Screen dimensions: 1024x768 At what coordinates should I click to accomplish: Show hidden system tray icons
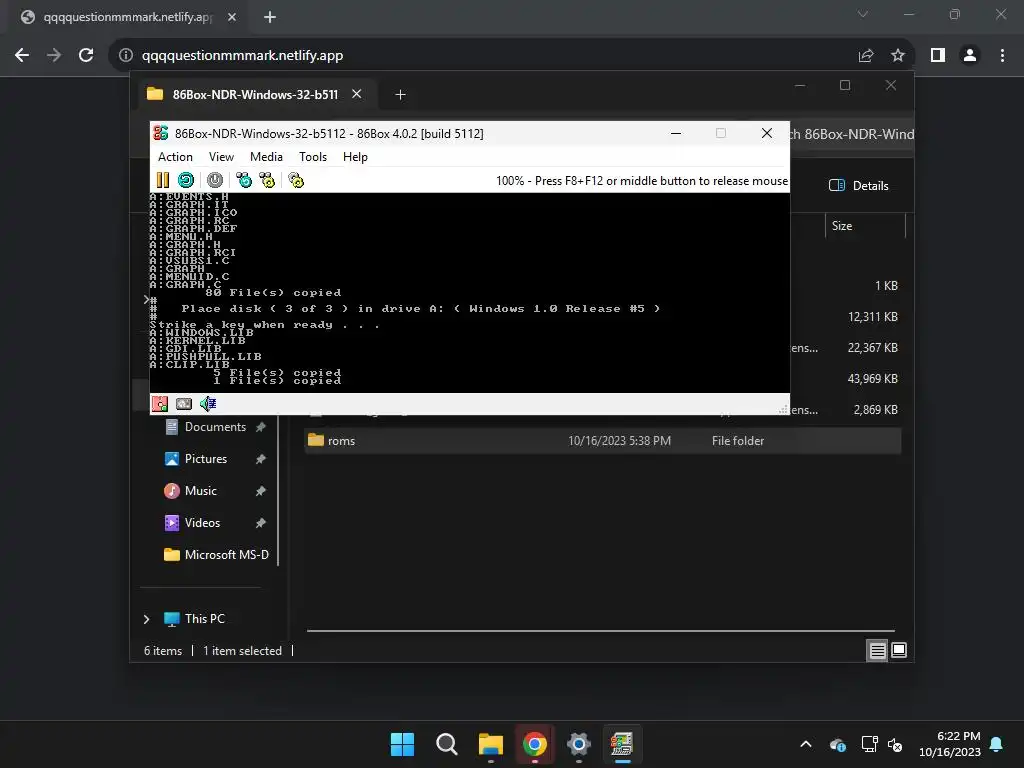pyautogui.click(x=806, y=744)
